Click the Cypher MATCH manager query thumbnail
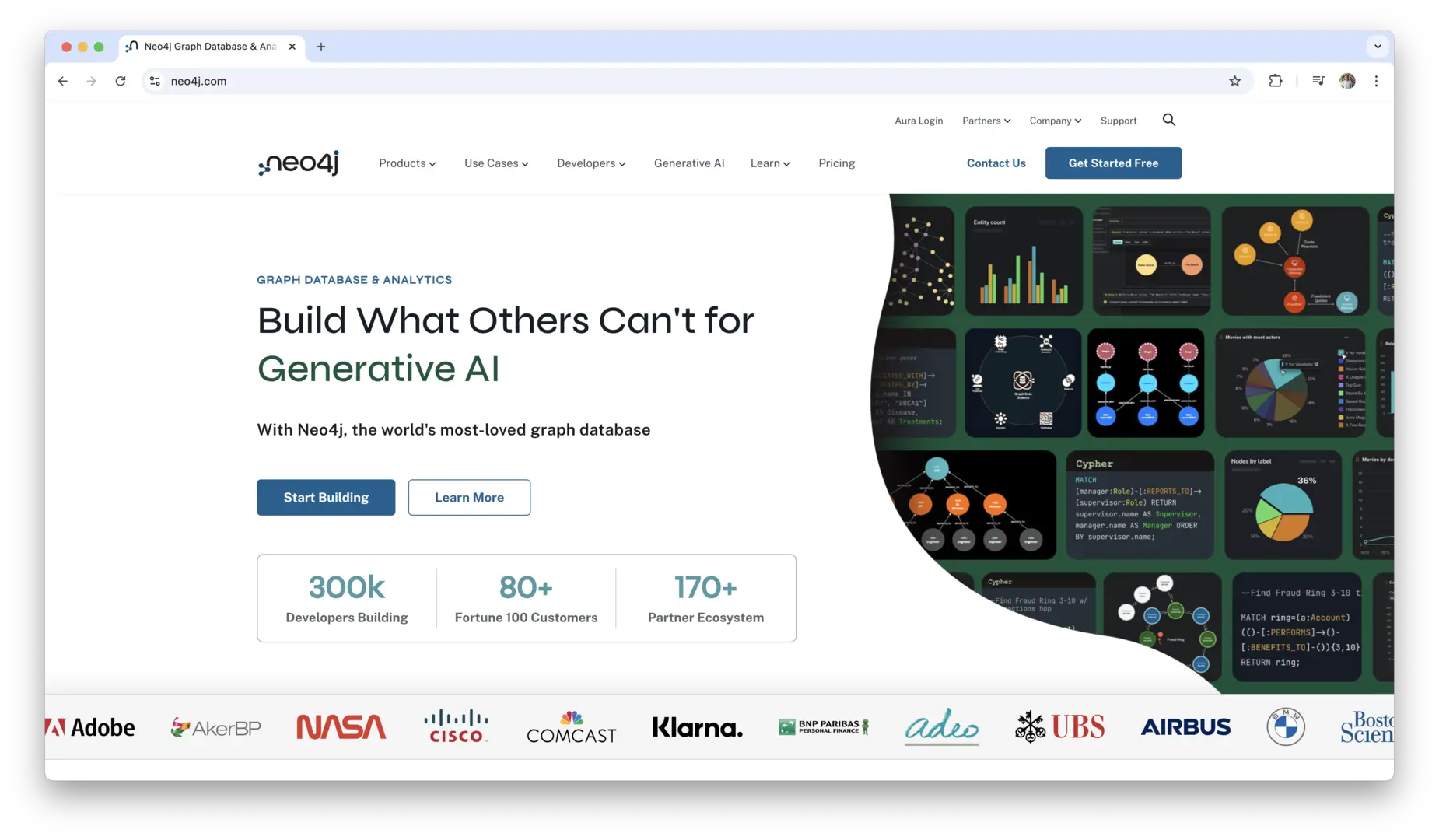Image resolution: width=1439 pixels, height=840 pixels. [1140, 505]
